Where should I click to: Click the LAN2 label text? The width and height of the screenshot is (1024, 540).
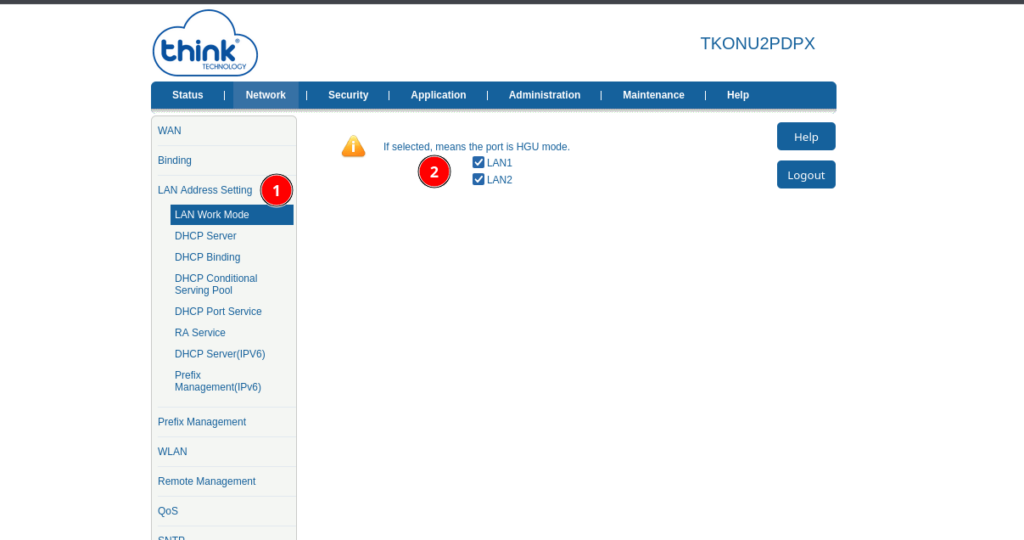click(x=500, y=180)
